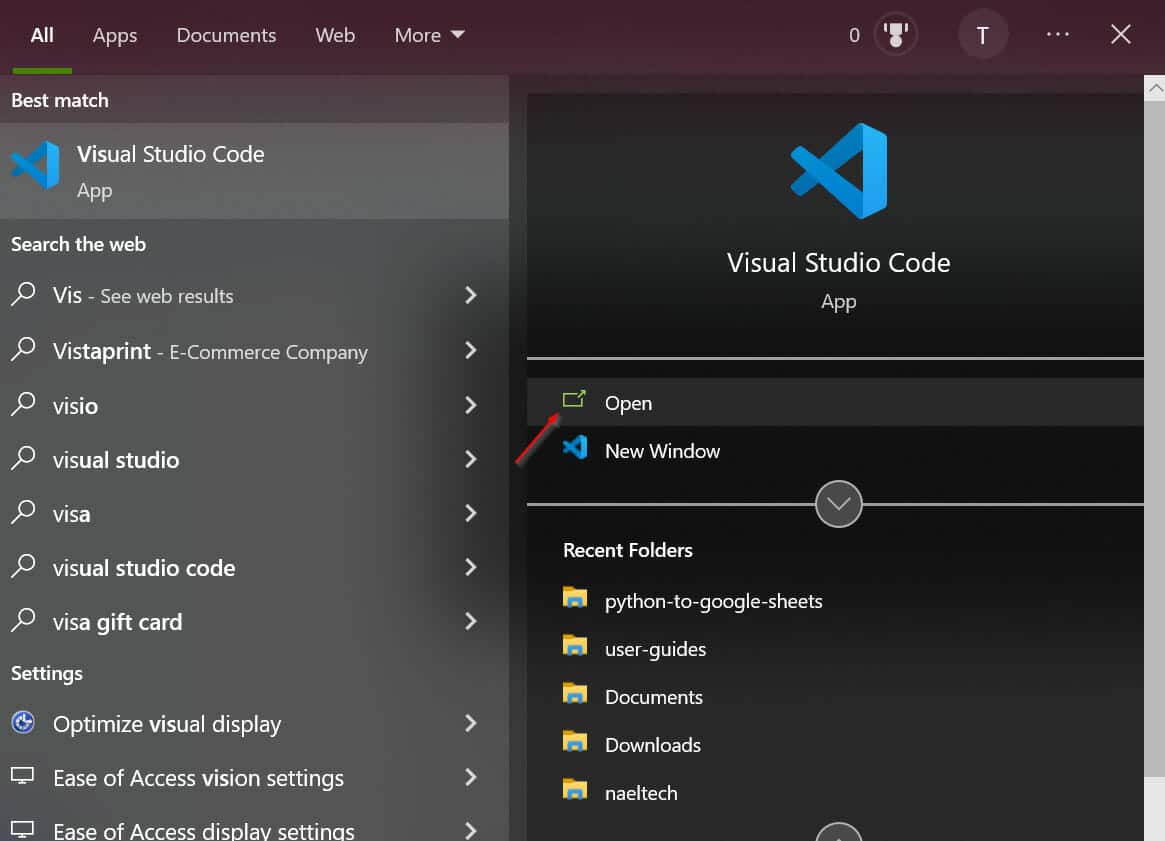The width and height of the screenshot is (1165, 841).
Task: Click search icon beside 'visa gift card'
Action: (x=23, y=620)
